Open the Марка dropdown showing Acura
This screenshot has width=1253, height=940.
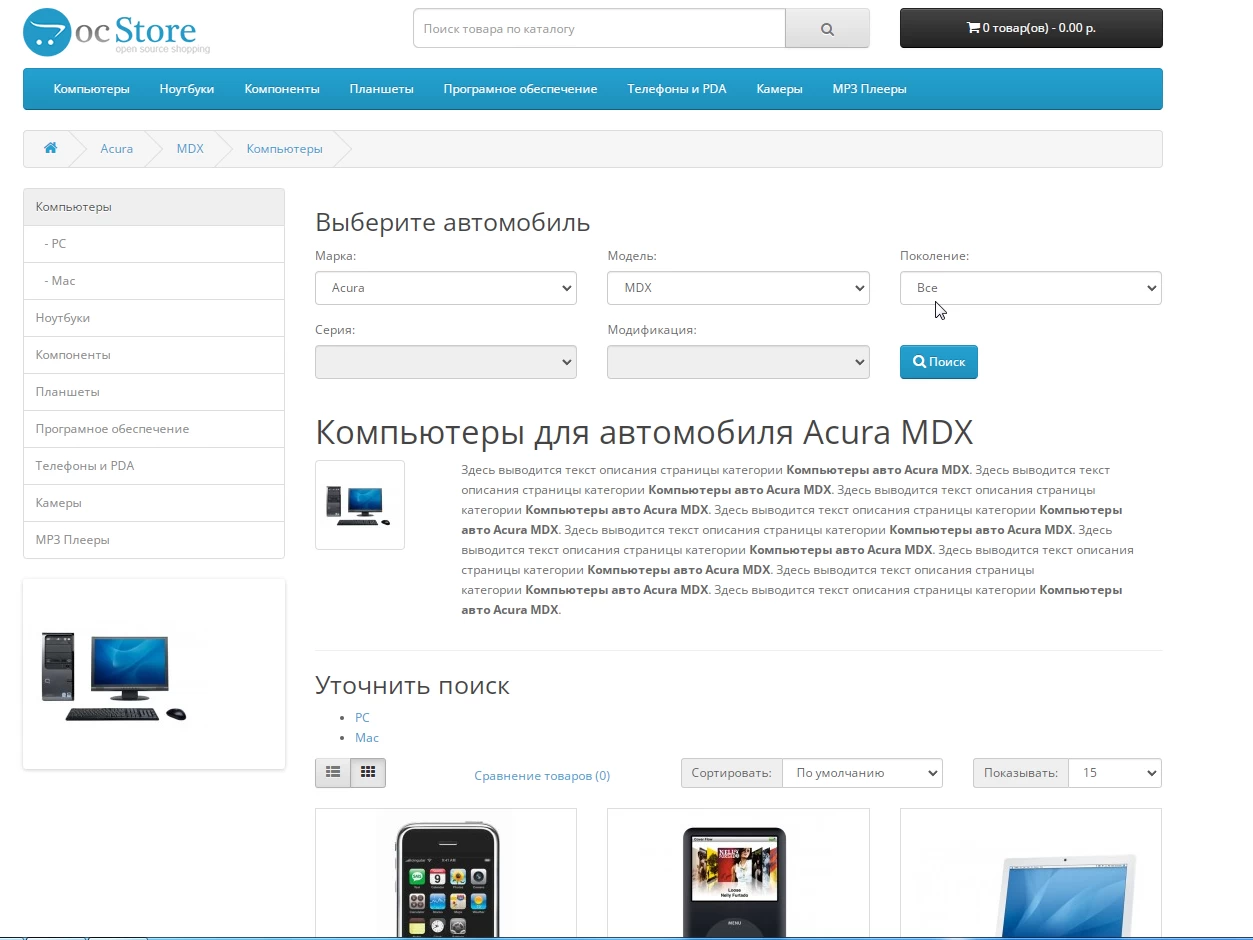click(446, 288)
